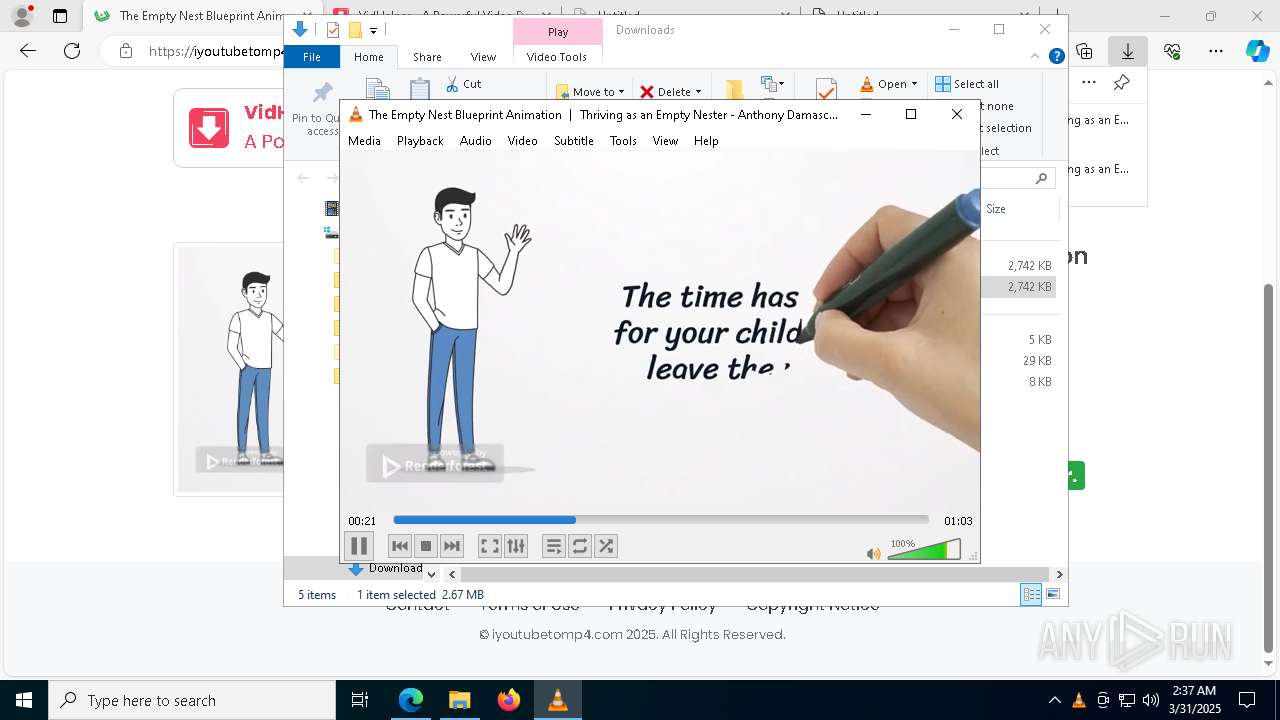Viewport: 1280px width, 720px height.
Task: Select the highlighted 2,742 KB file row
Action: (1018, 287)
